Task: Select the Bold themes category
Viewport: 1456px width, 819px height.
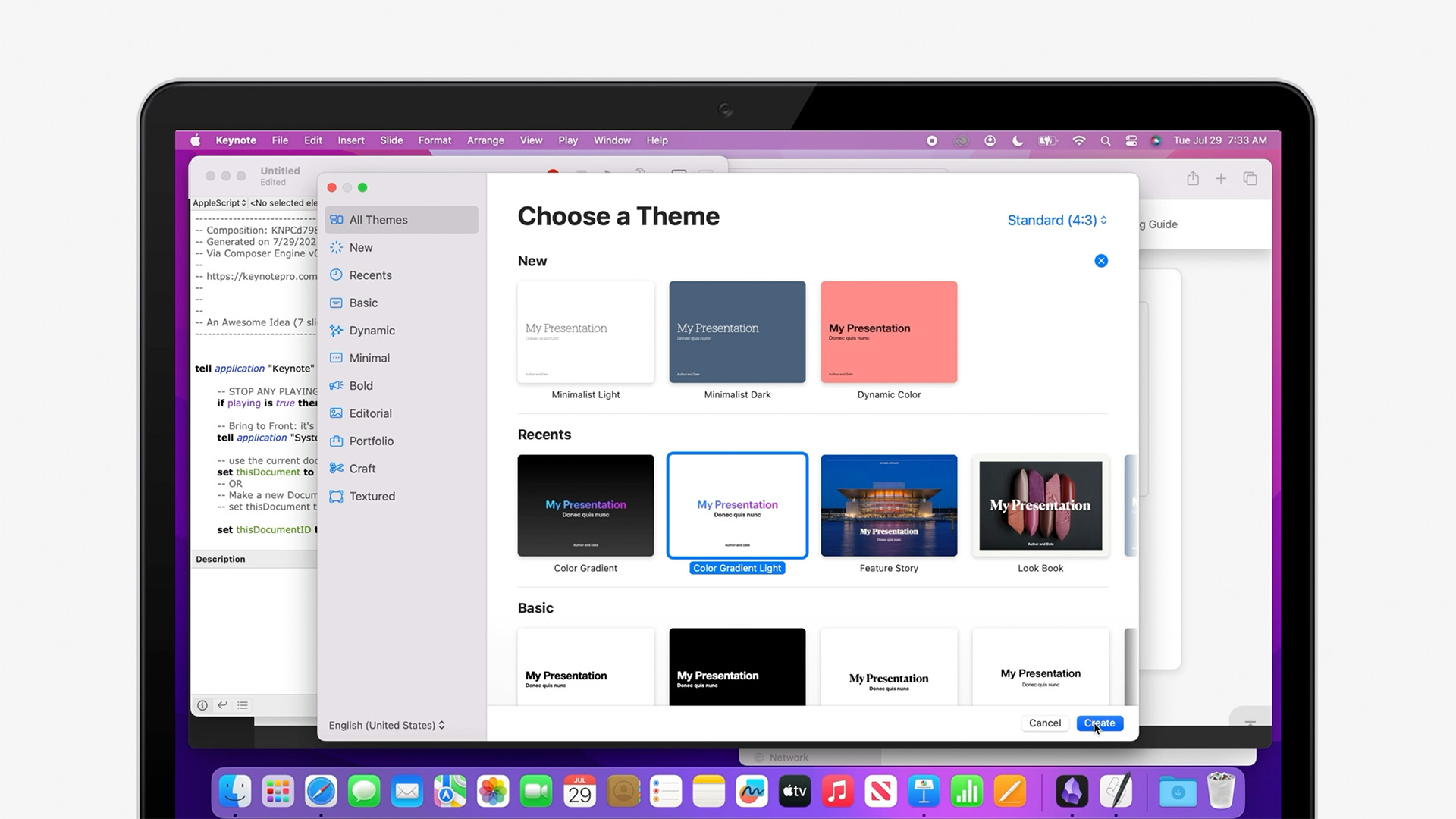Action: (362, 385)
